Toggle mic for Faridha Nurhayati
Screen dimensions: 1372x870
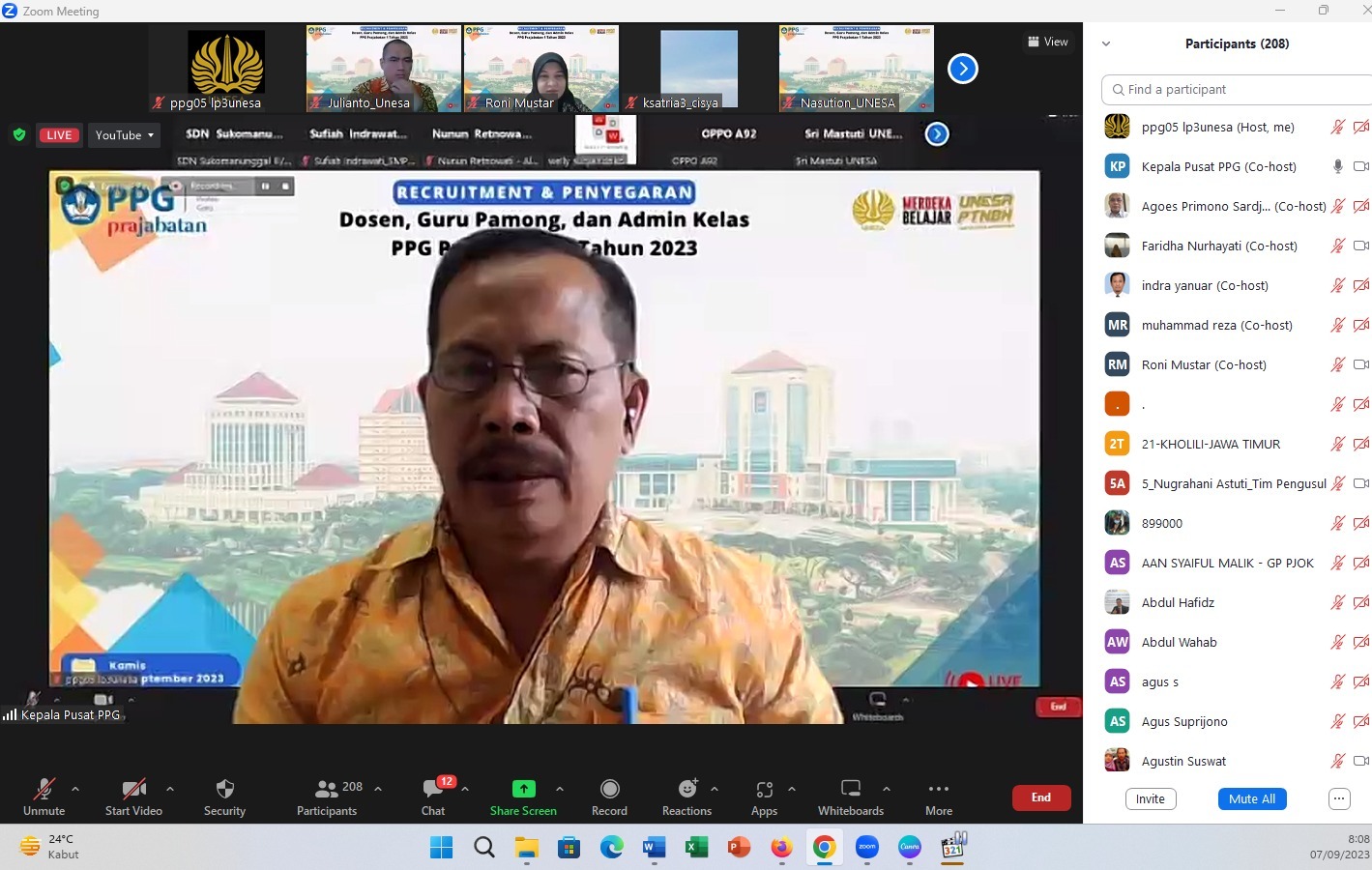point(1338,246)
